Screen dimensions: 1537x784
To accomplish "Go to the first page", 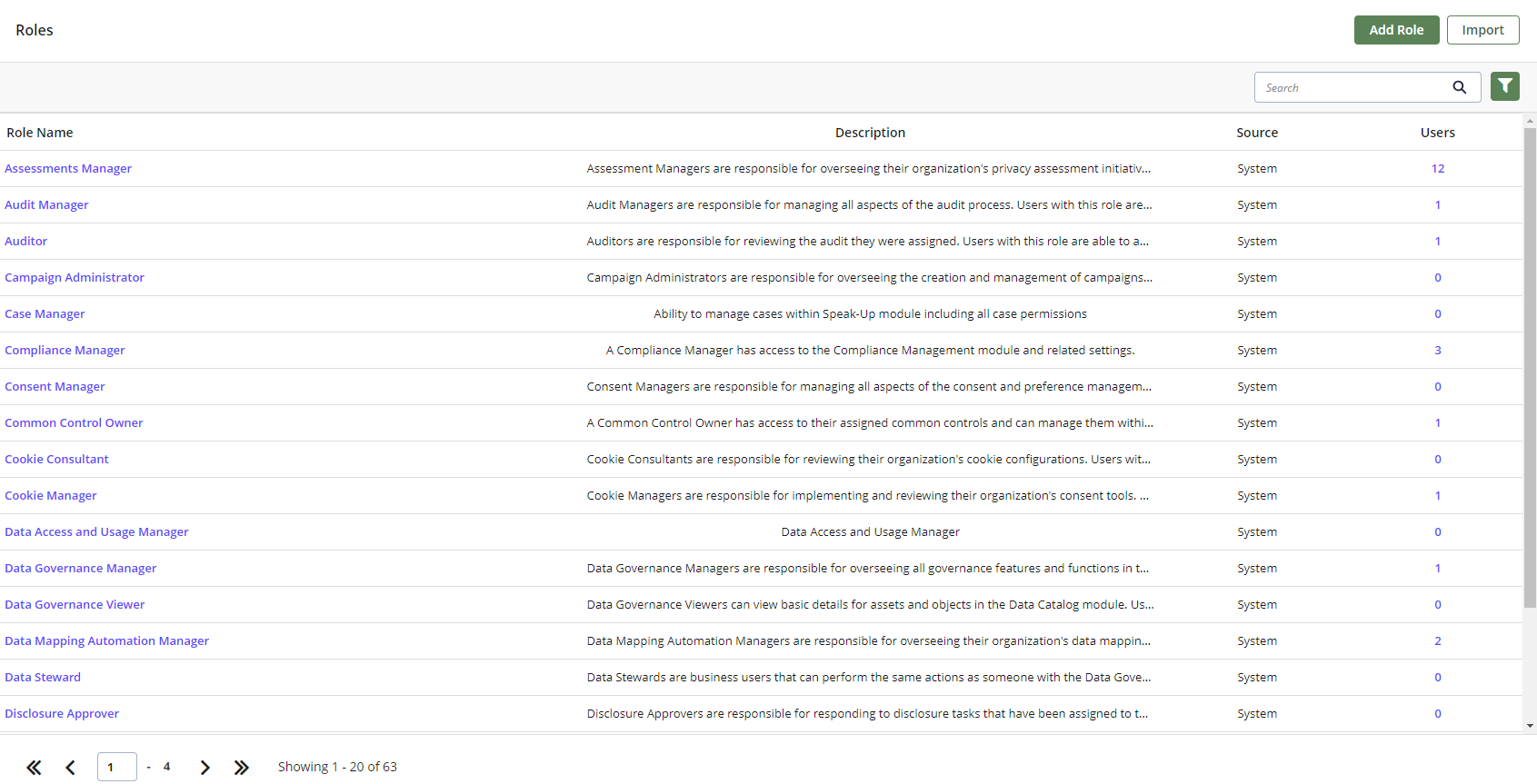I will point(34,768).
